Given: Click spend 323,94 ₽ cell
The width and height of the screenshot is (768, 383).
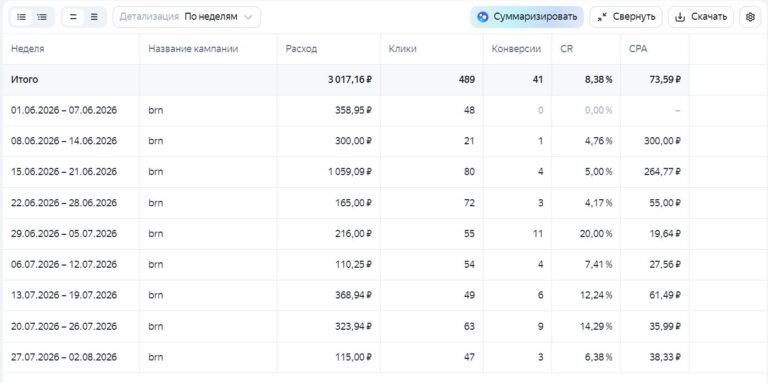Looking at the screenshot, I should click(355, 326).
